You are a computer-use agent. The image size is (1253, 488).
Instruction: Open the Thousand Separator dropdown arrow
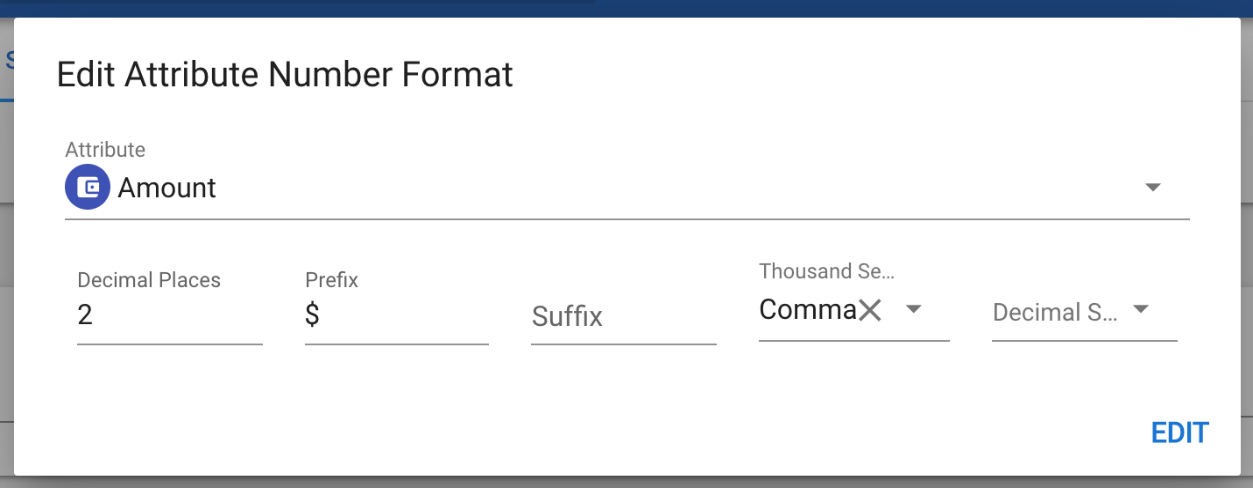(x=913, y=310)
